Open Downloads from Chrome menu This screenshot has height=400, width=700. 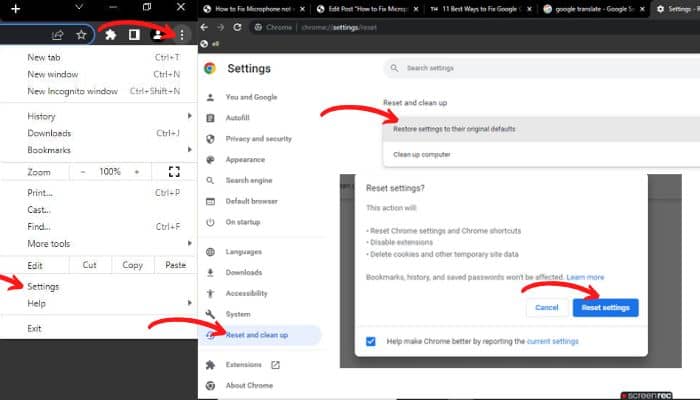coord(98,133)
